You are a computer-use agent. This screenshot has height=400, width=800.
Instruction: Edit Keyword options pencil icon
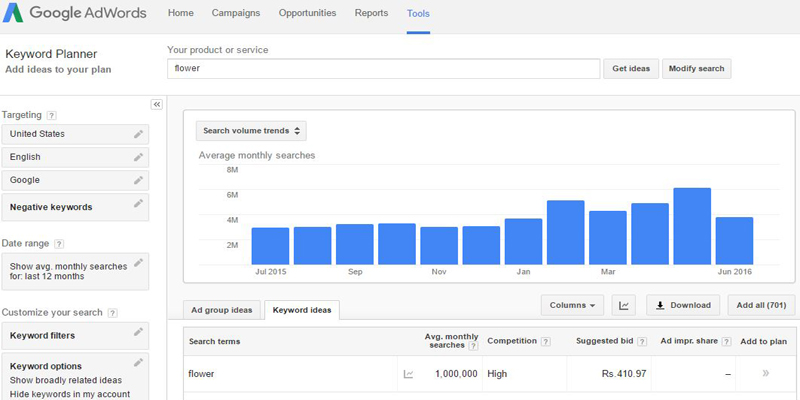138,363
